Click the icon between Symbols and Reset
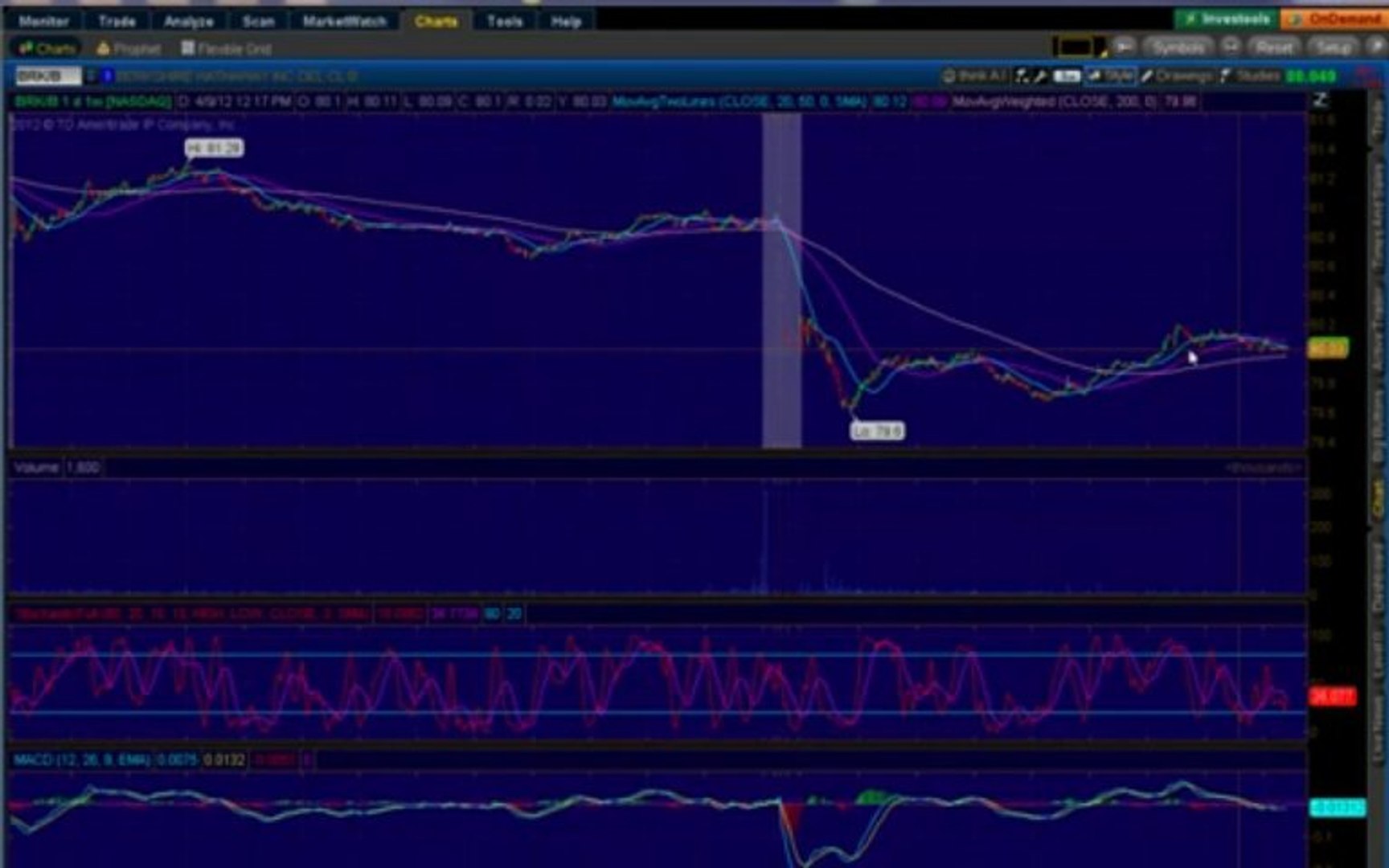This screenshot has width=1389, height=868. click(1231, 47)
